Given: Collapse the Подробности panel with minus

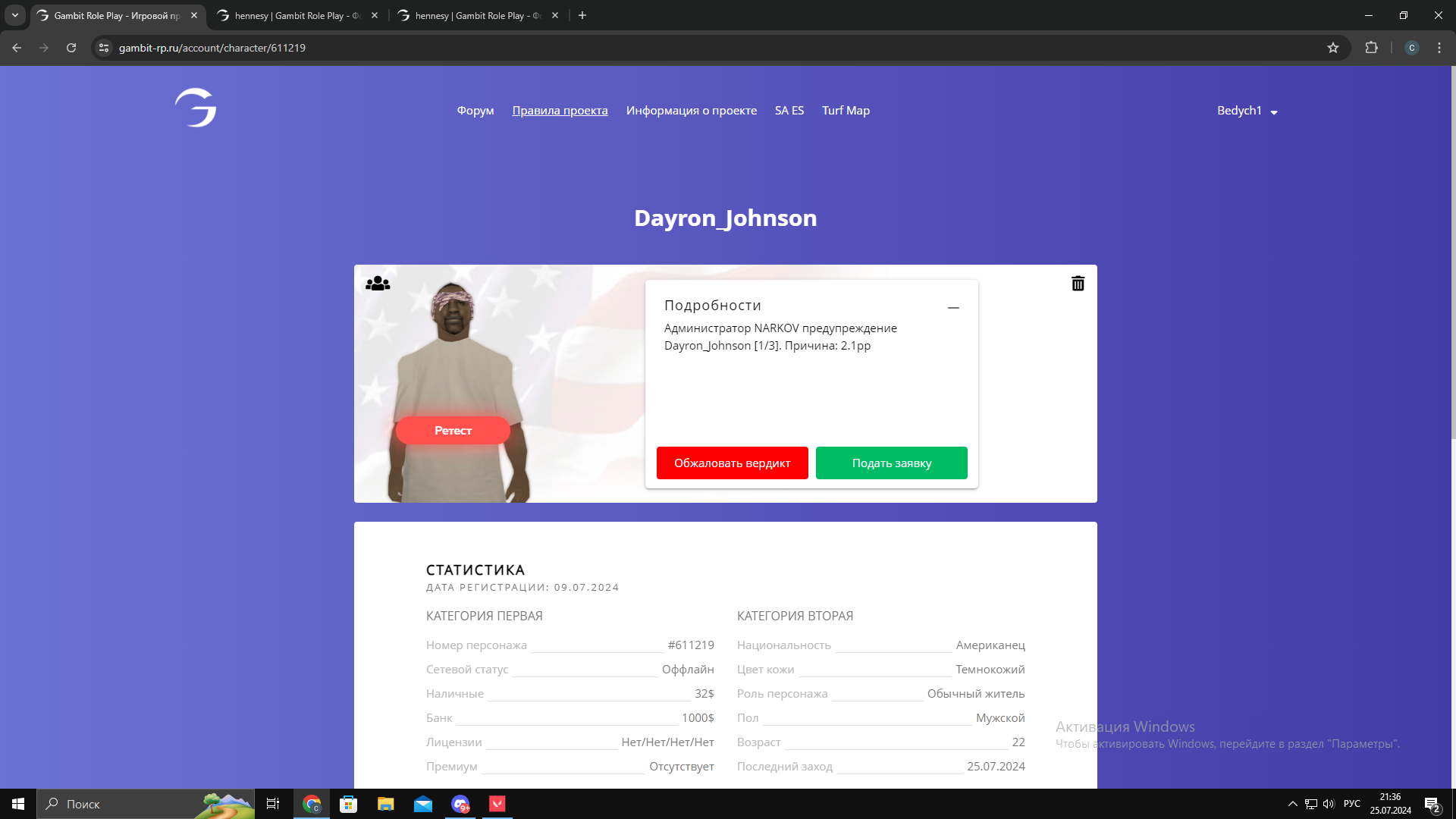Looking at the screenshot, I should pos(953,308).
